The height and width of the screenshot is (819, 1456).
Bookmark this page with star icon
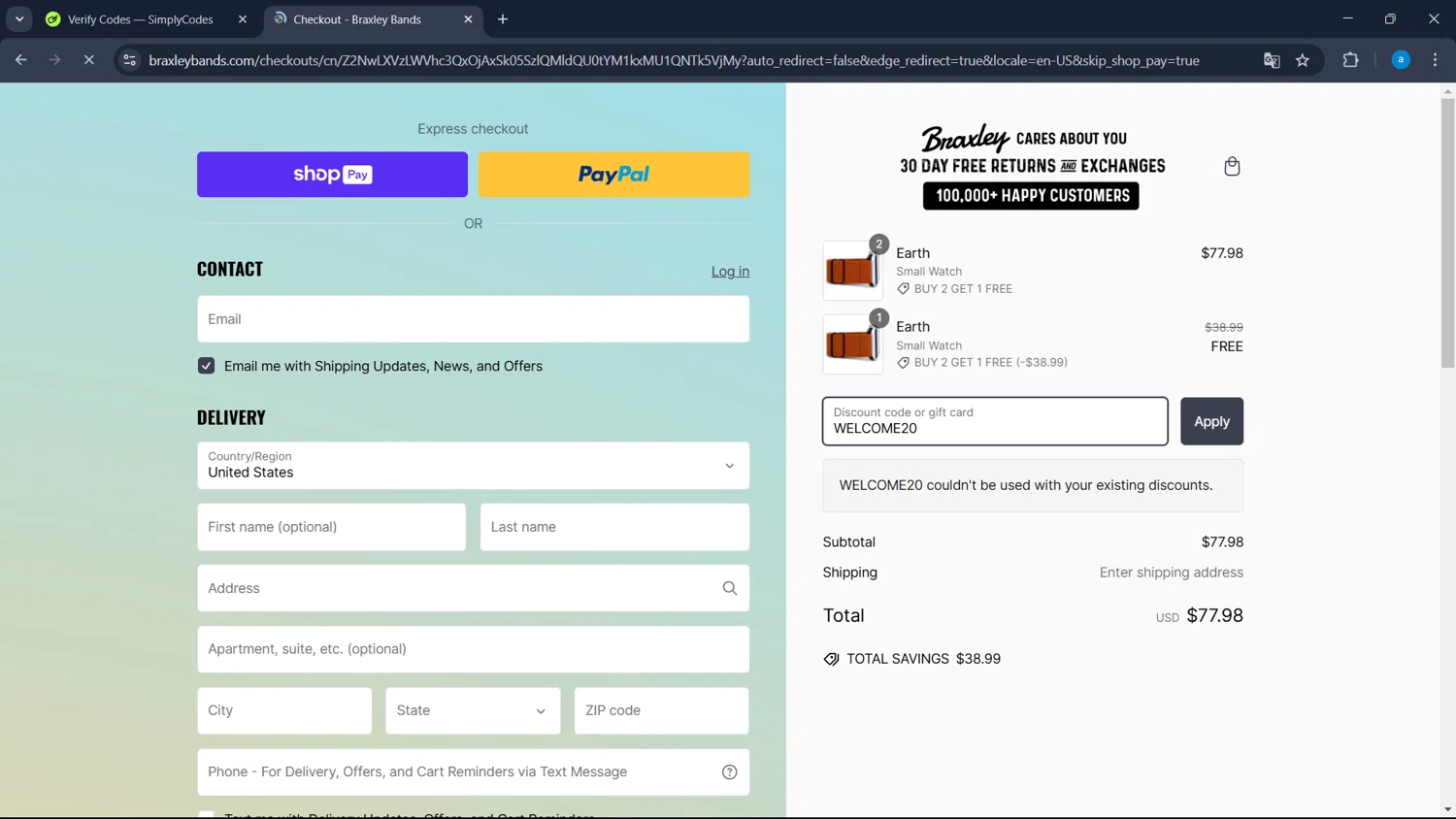(1303, 60)
